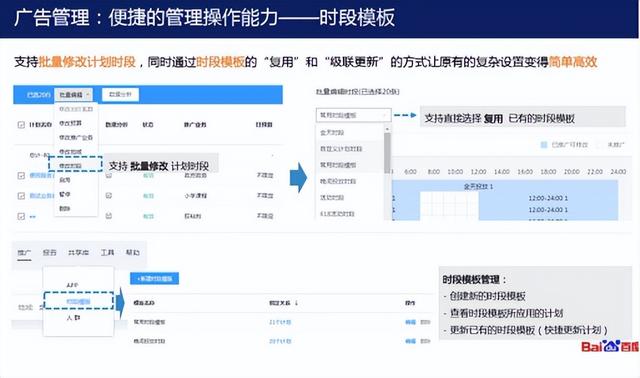
Task: Open linked plans count for 常用时段模板
Action: click(x=280, y=322)
